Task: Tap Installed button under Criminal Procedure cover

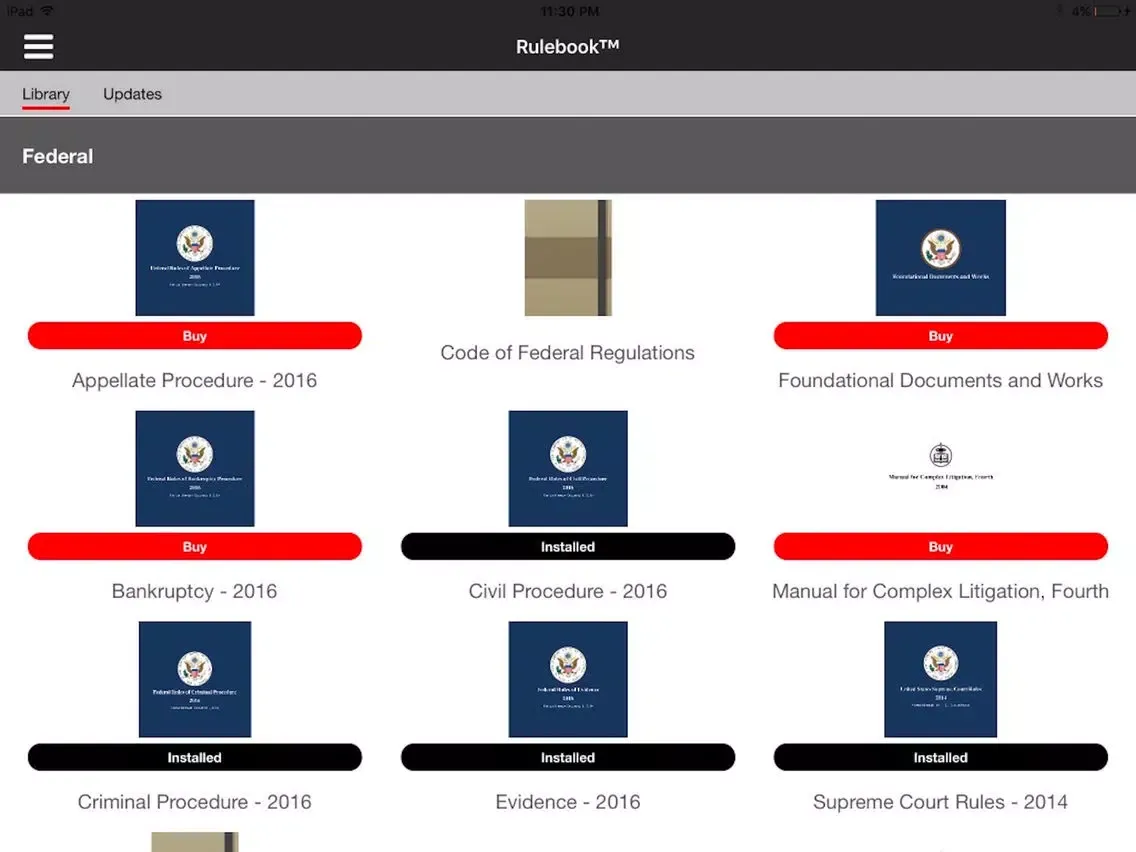Action: (195, 757)
